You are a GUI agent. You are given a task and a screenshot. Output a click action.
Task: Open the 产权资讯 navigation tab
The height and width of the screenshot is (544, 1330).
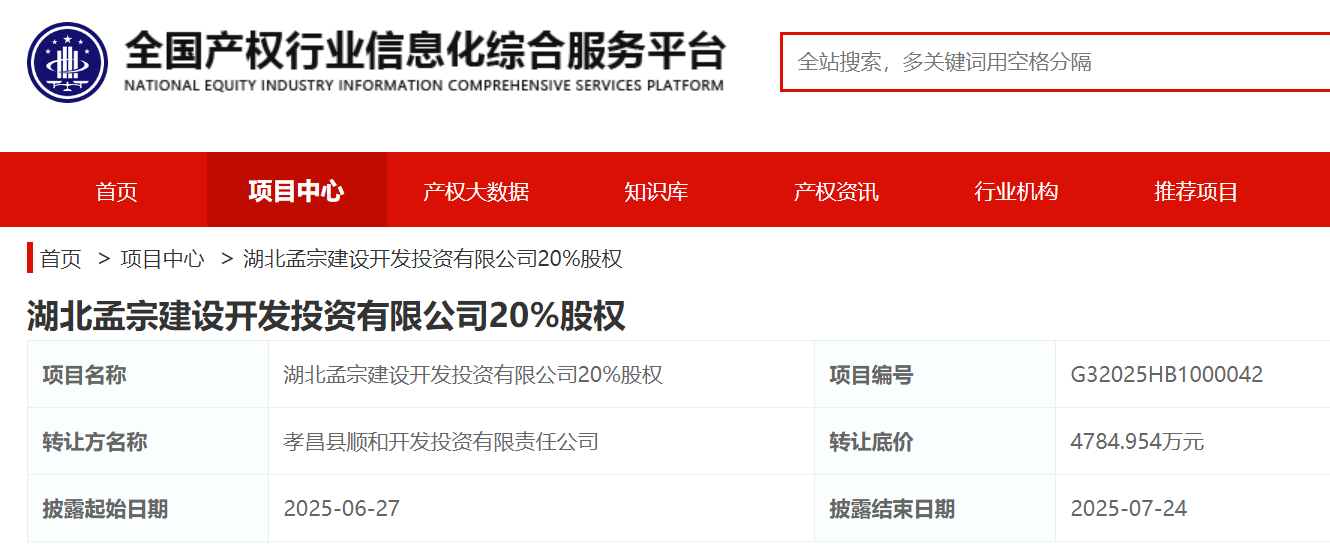(836, 191)
